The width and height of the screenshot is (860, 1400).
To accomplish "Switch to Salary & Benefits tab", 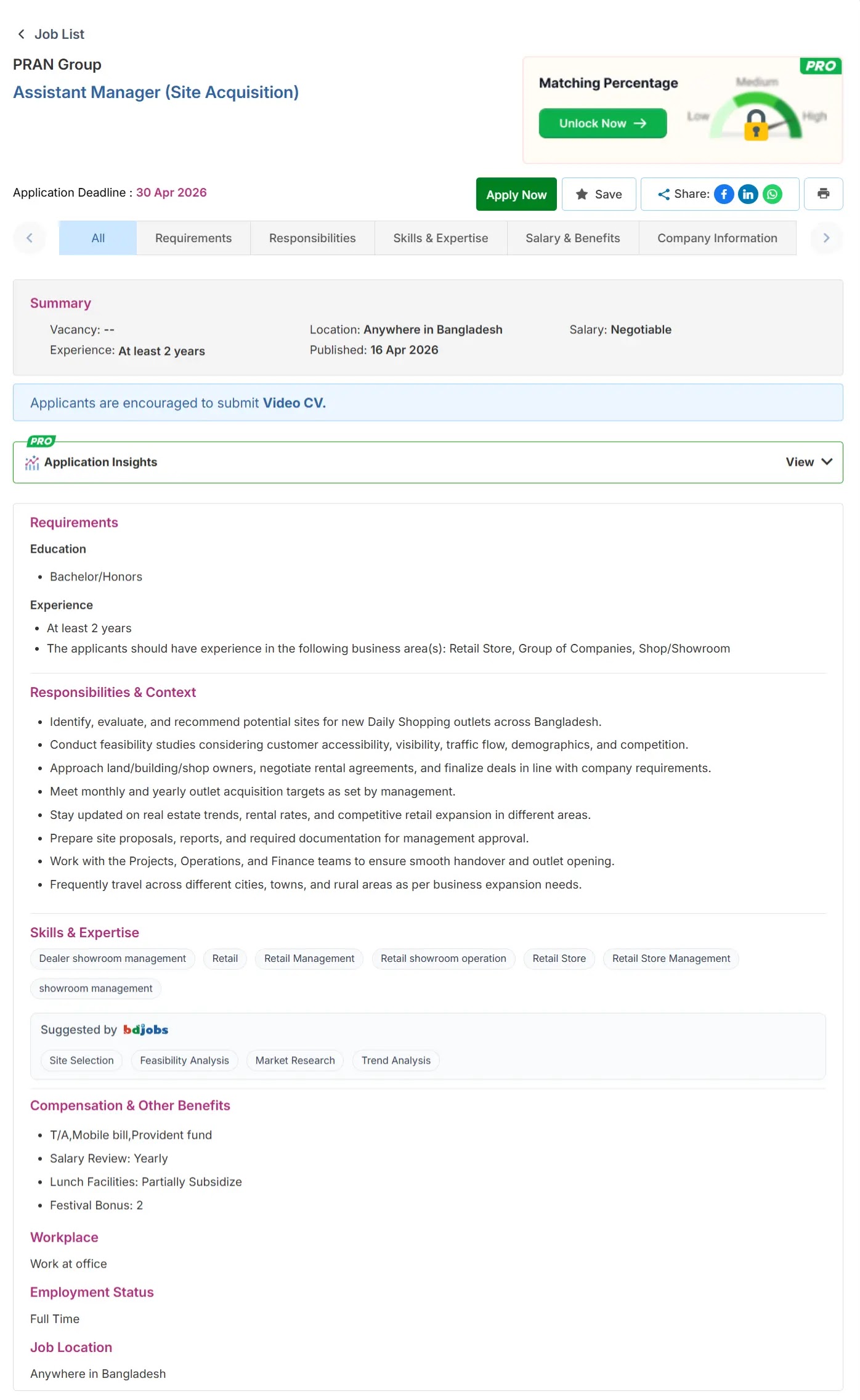I will 572,238.
